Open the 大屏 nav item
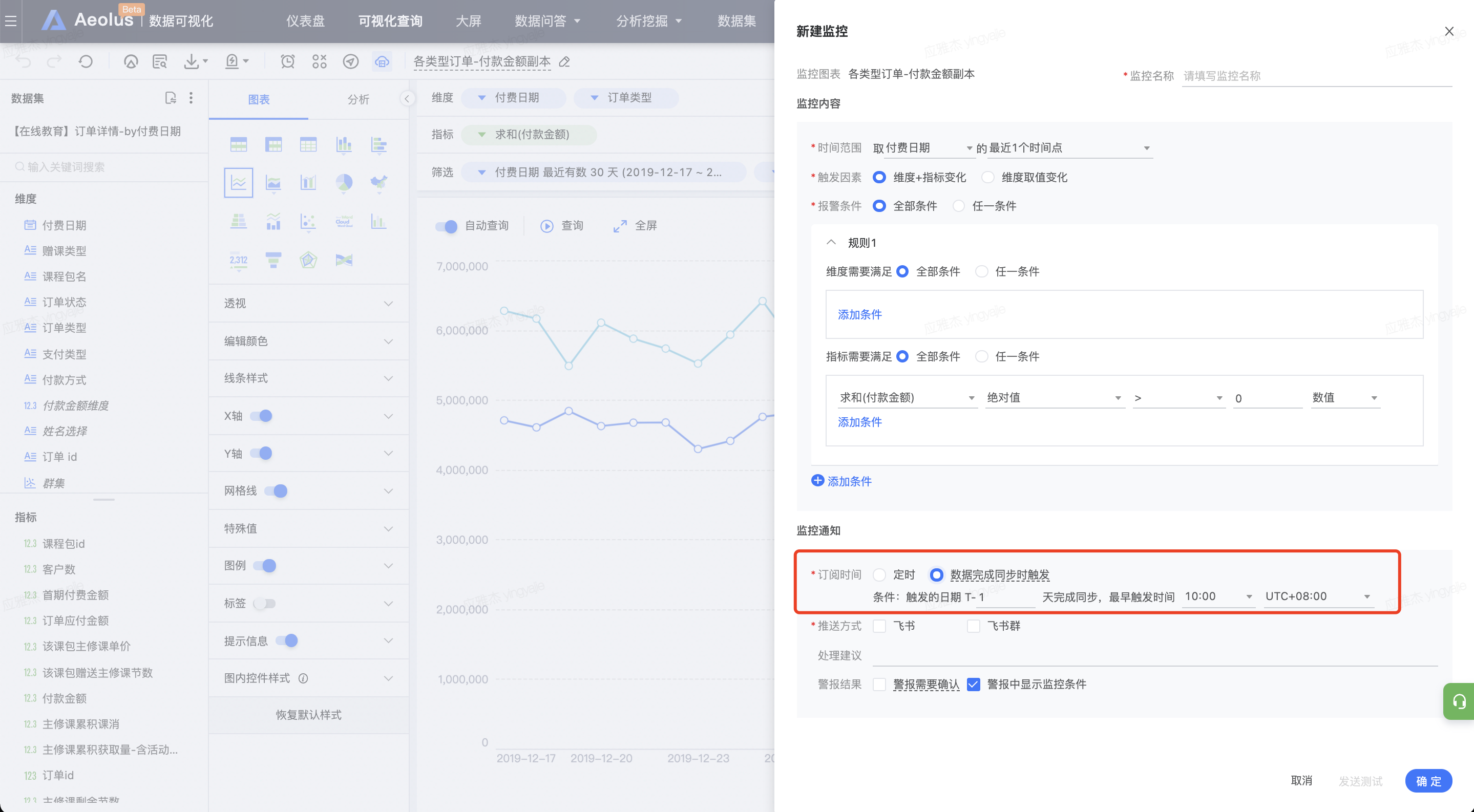This screenshot has height=812, width=1474. tap(468, 21)
